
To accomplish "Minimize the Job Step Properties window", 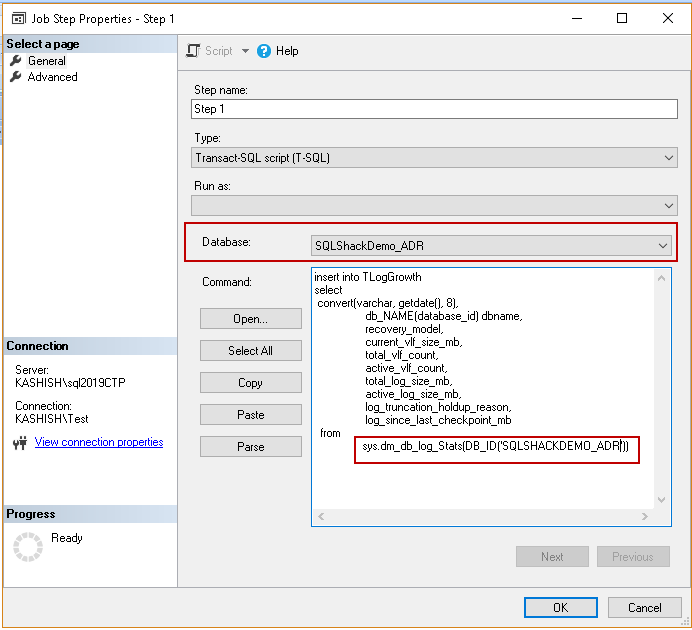I will 577,18.
